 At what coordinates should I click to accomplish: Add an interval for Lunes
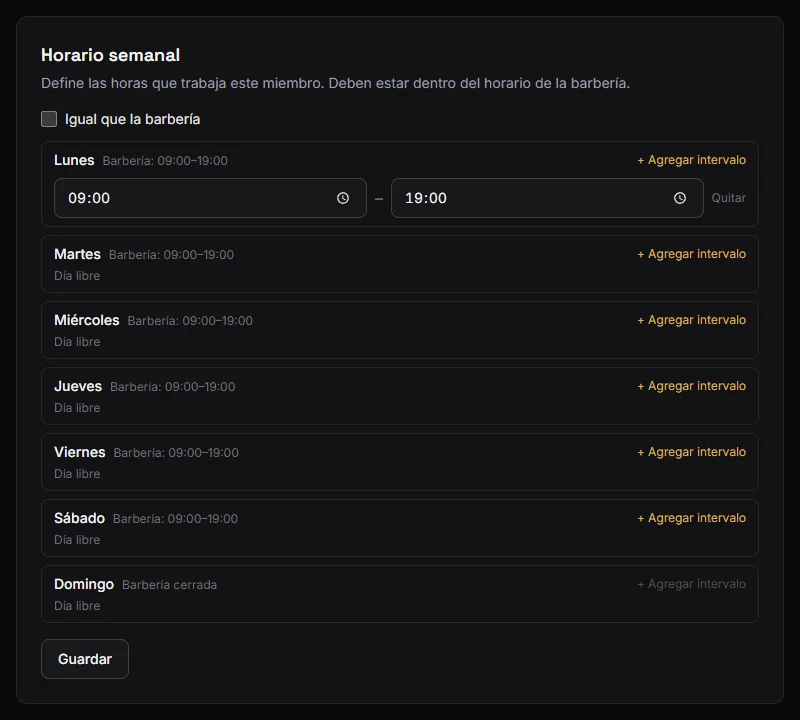[691, 160]
